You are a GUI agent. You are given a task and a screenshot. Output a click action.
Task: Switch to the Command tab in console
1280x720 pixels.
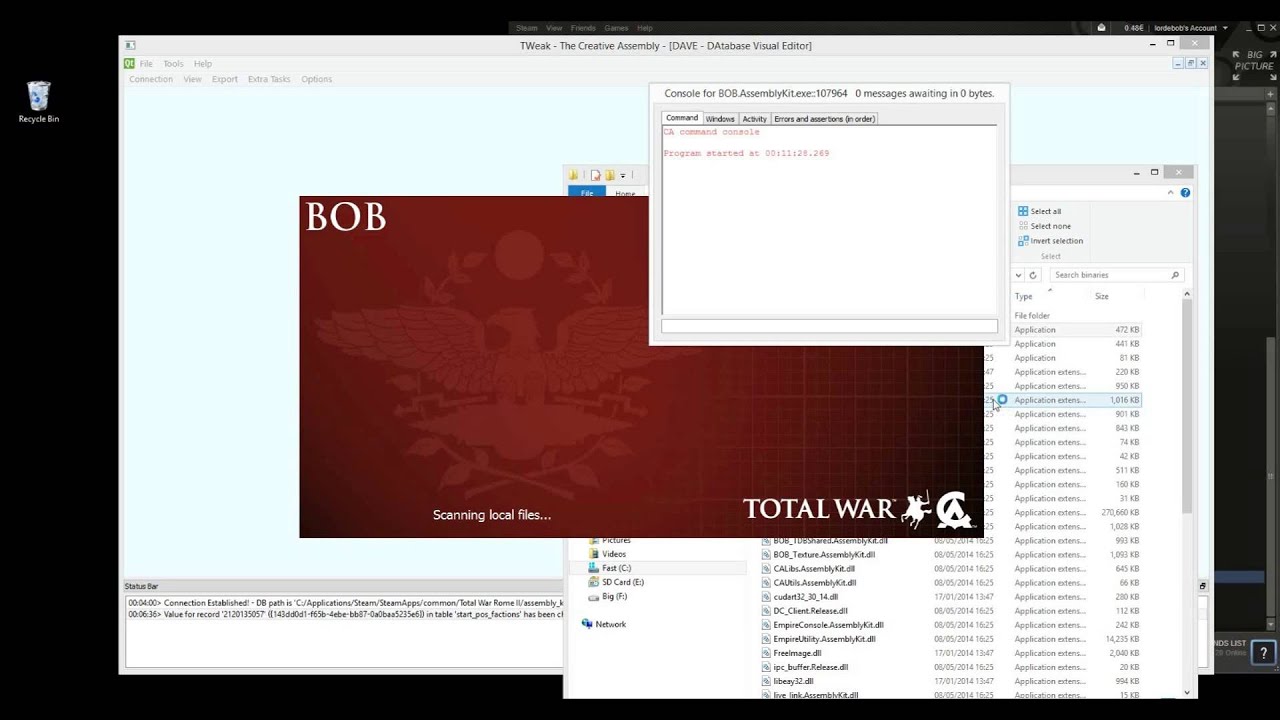click(x=682, y=118)
